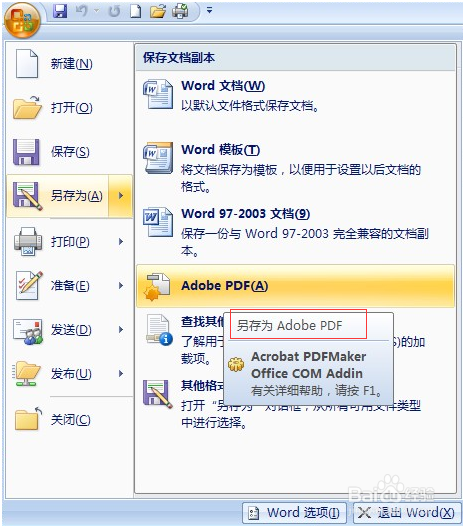Expand the 打印(P) submenu arrow
The height and width of the screenshot is (528, 465).
121,241
